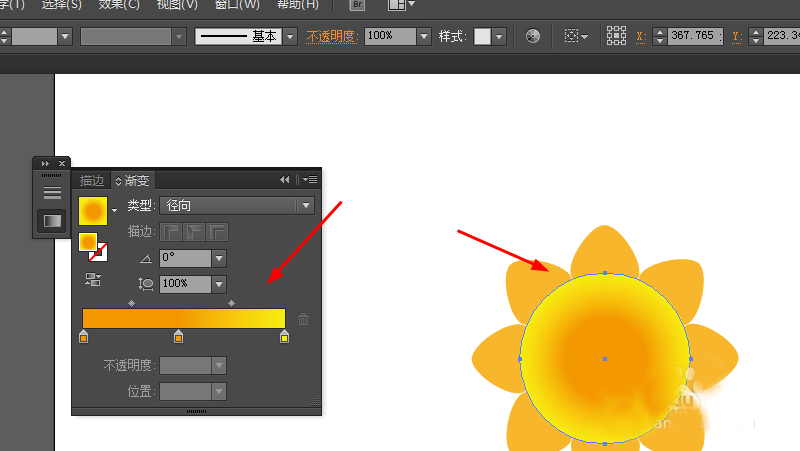This screenshot has height=451, width=800.
Task: Open the arrange documents layout icon
Action: (401, 5)
